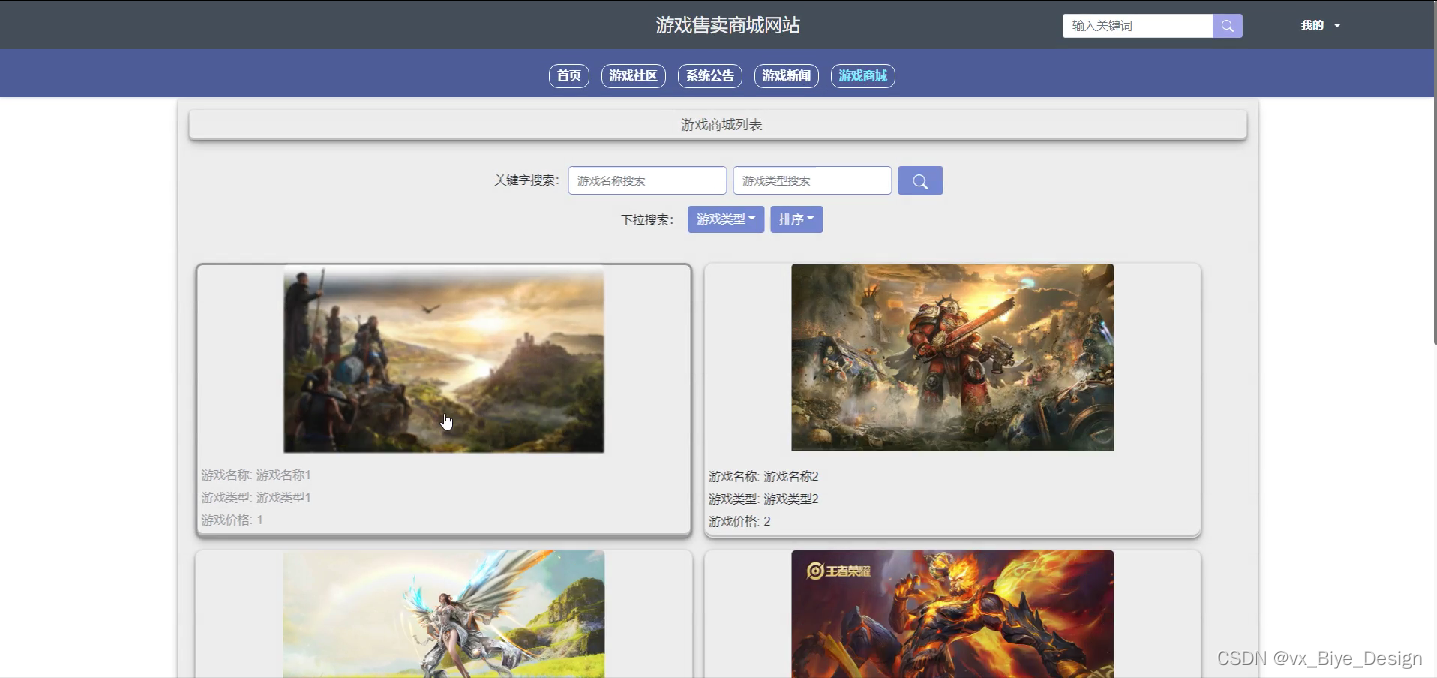Open the 王者荣耀 fire monster thumbnail
Image resolution: width=1437 pixels, height=678 pixels.
[952, 614]
